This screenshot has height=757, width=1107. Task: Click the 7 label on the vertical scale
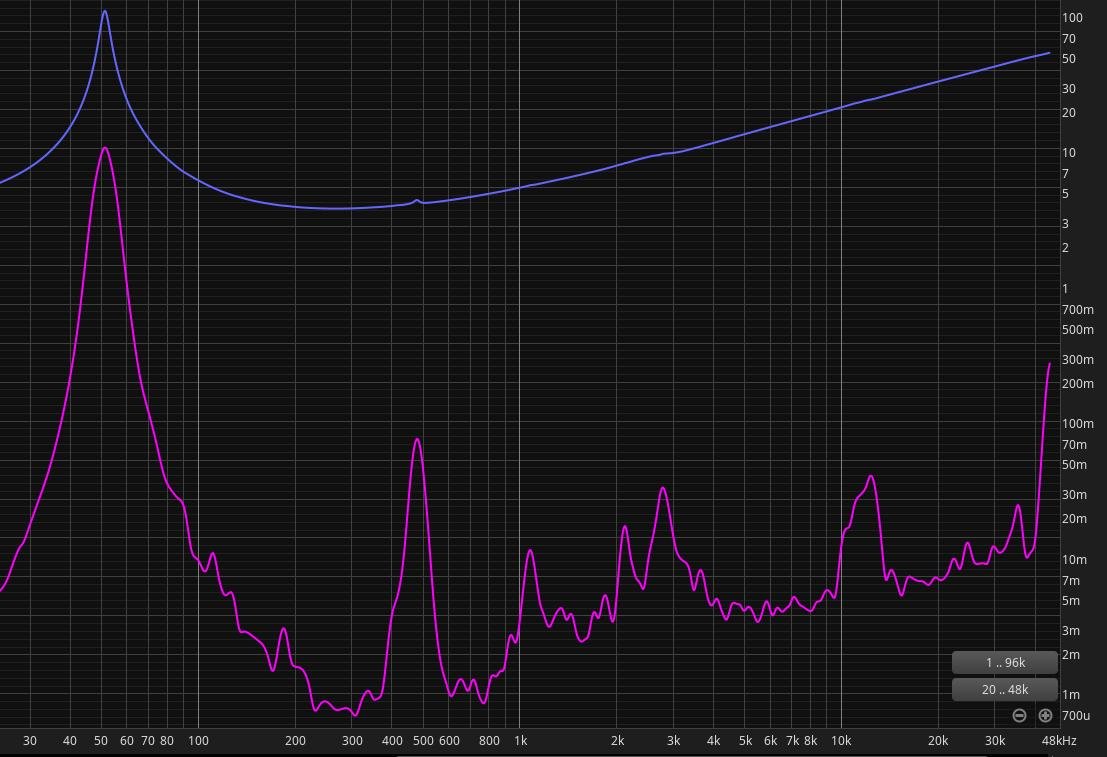(1065, 174)
